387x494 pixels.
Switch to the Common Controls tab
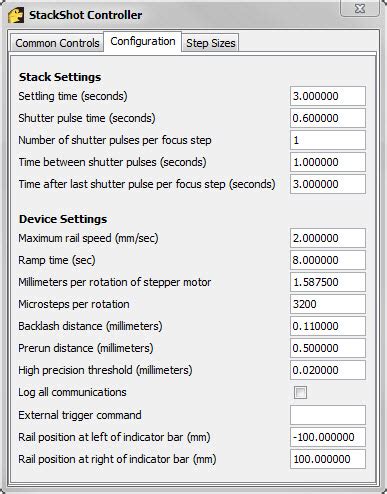point(57,43)
